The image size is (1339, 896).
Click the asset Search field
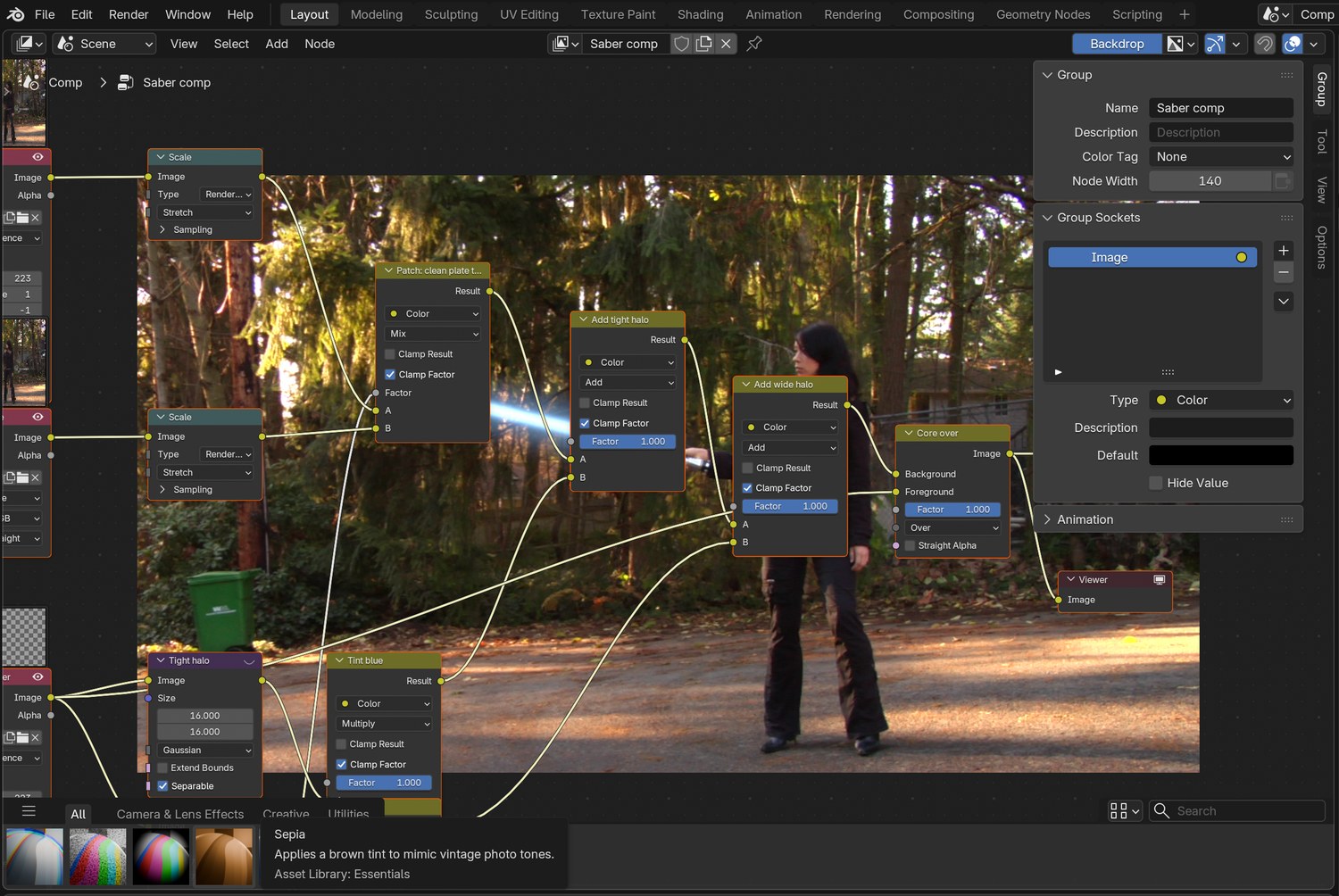1237,811
